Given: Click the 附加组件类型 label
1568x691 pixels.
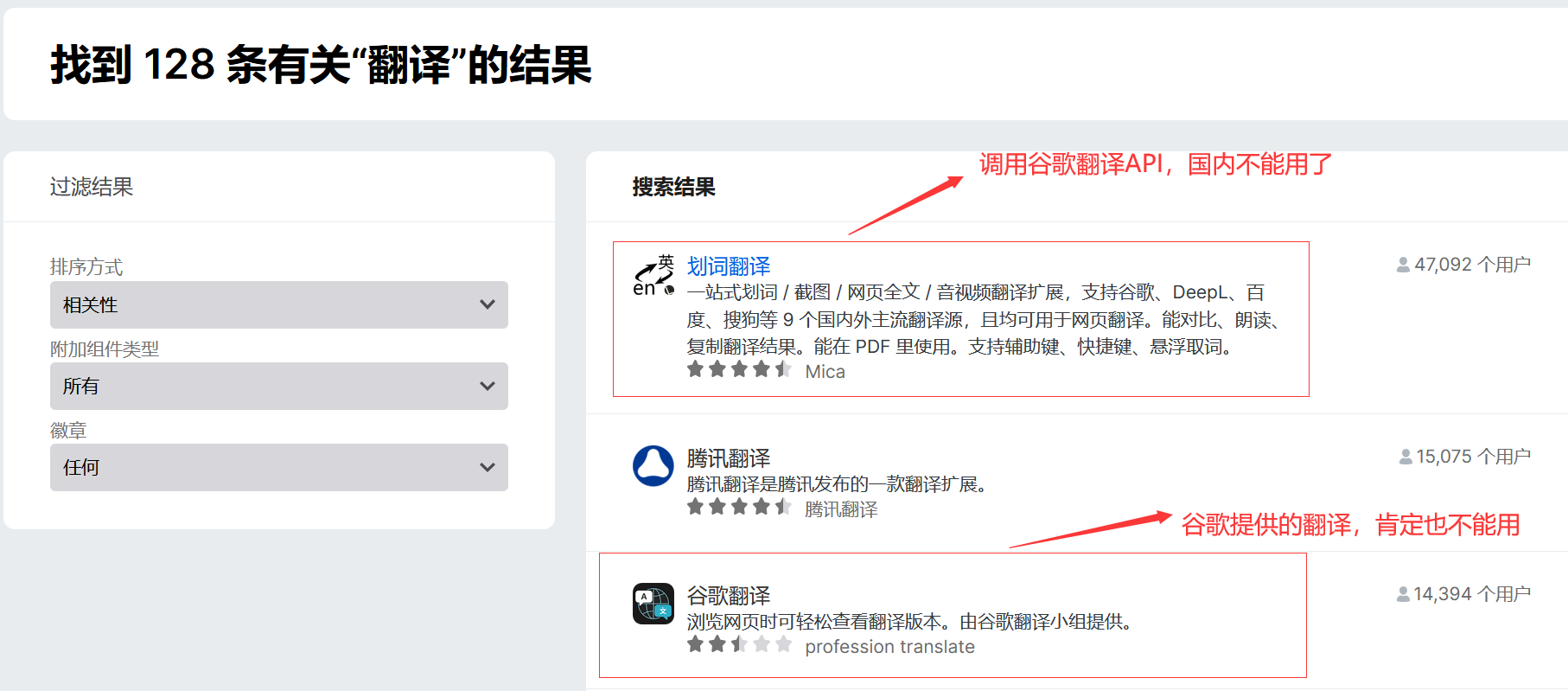Looking at the screenshot, I should (105, 349).
